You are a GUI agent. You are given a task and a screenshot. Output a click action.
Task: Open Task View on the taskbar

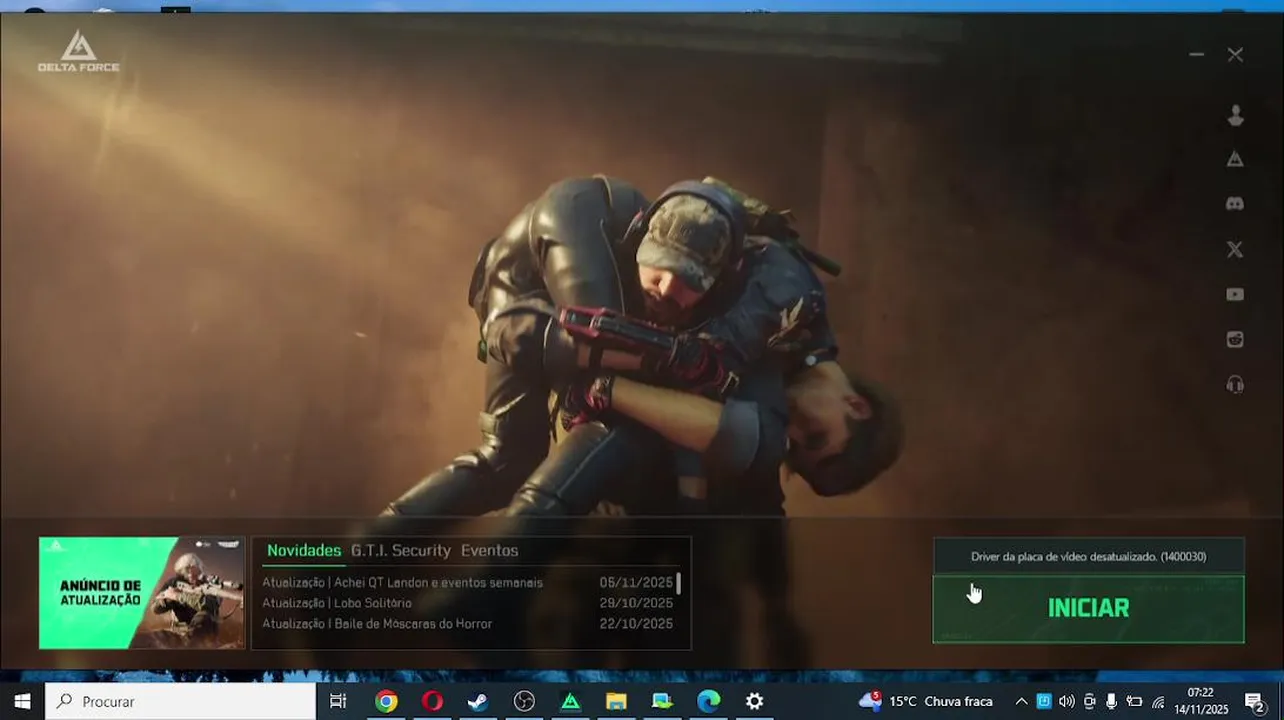[x=338, y=701]
